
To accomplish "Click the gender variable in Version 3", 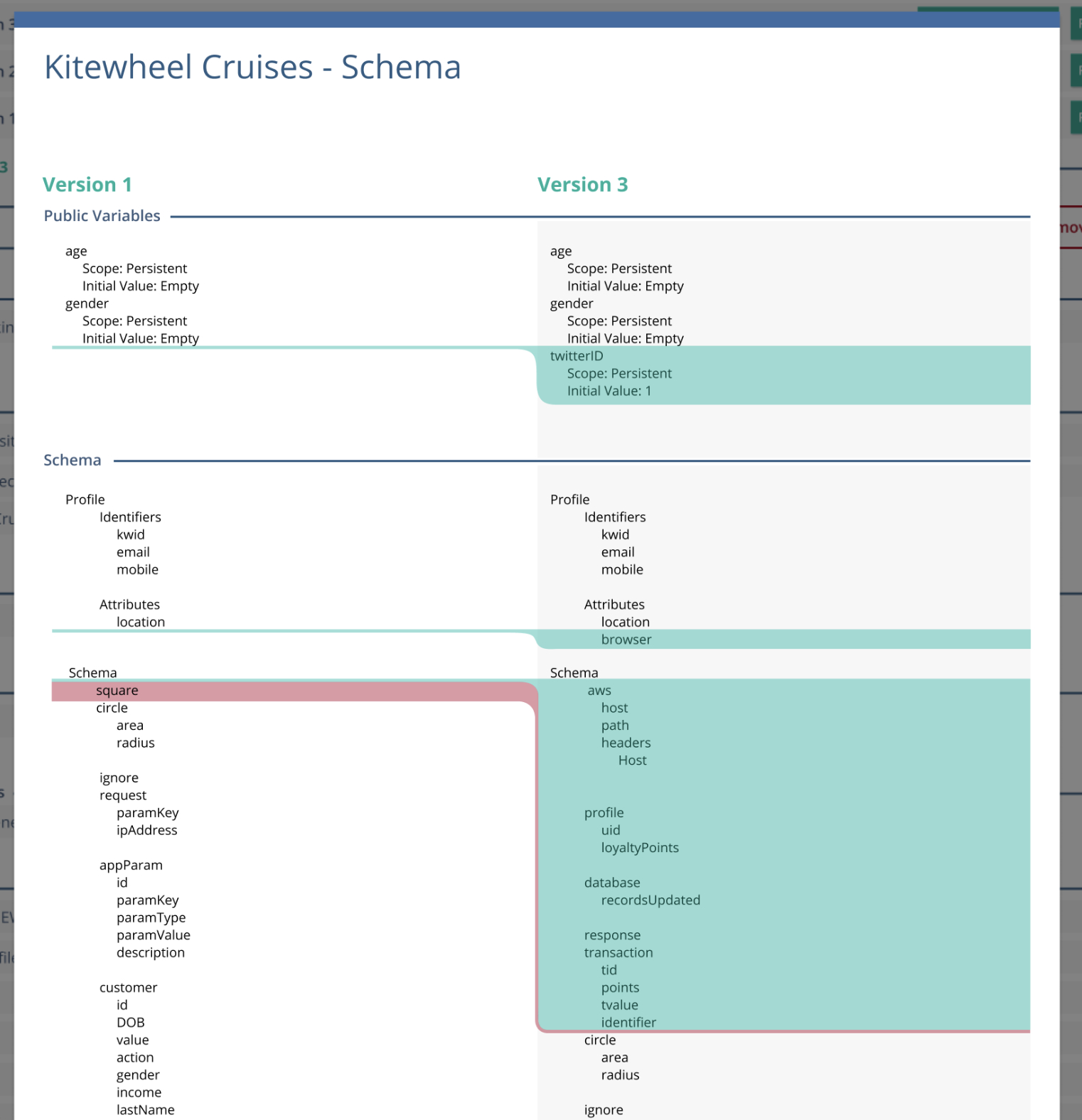I will click(x=572, y=303).
